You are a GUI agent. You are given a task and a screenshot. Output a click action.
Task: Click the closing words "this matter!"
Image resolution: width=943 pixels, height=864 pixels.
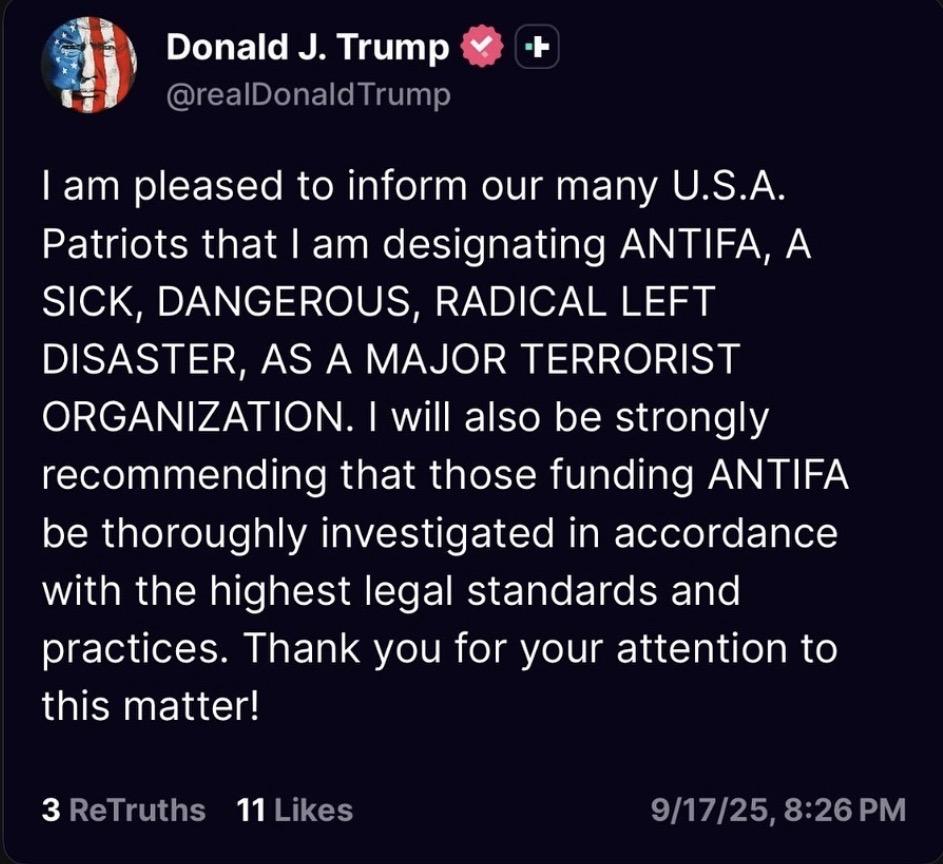pyautogui.click(x=151, y=707)
